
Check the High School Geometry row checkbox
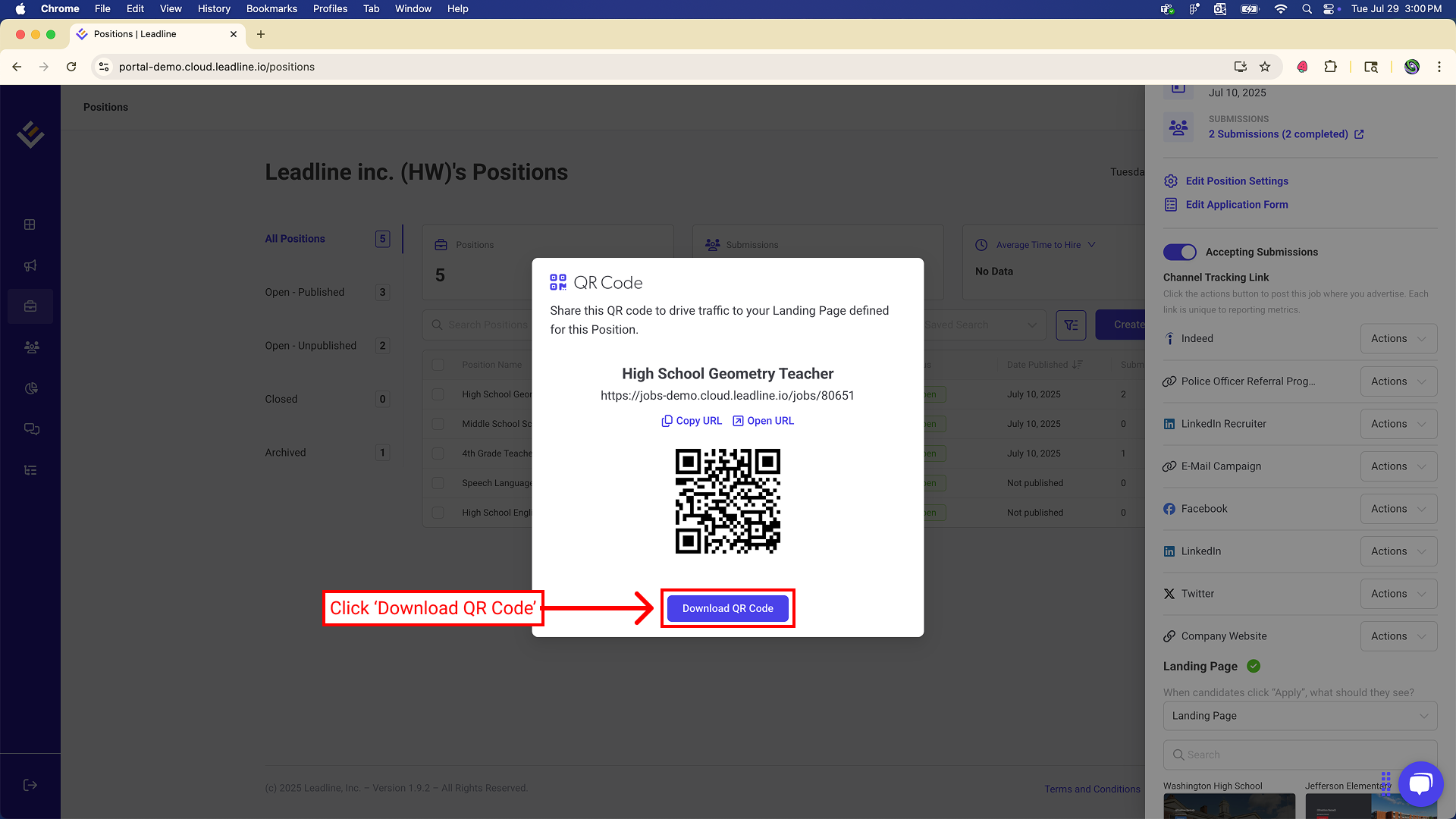438,394
